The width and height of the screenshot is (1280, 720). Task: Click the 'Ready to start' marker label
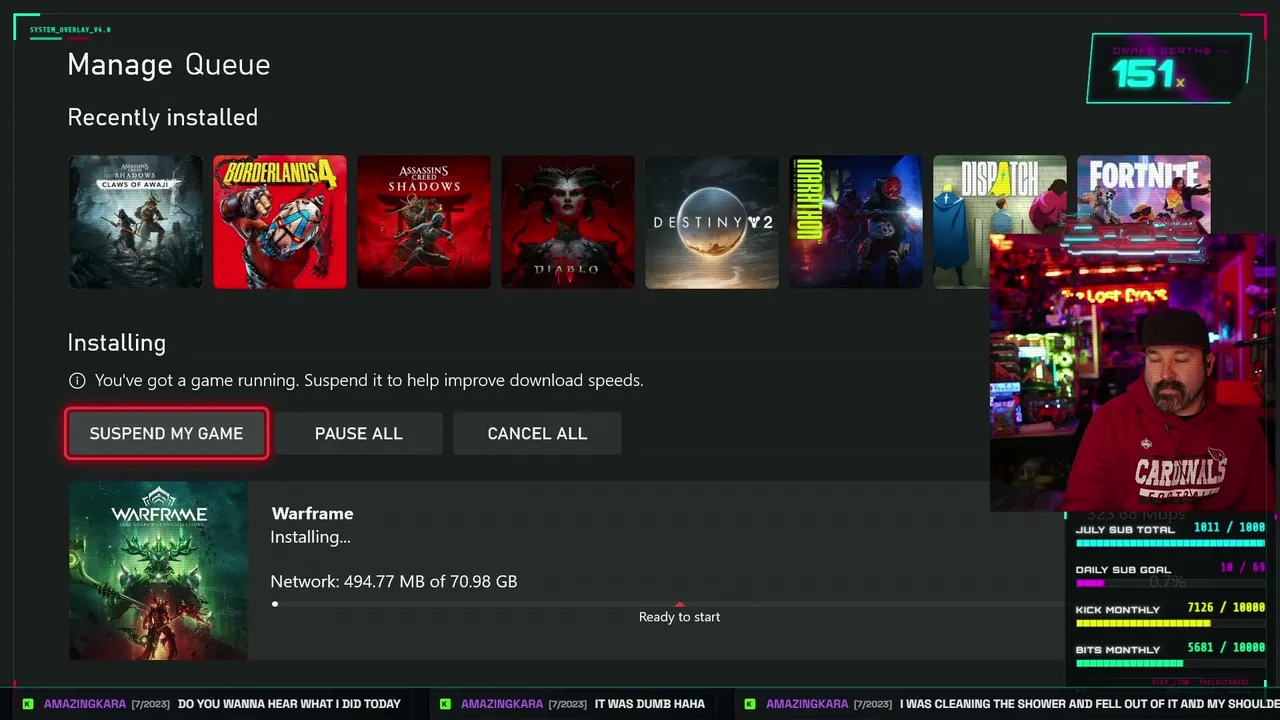(x=679, y=617)
